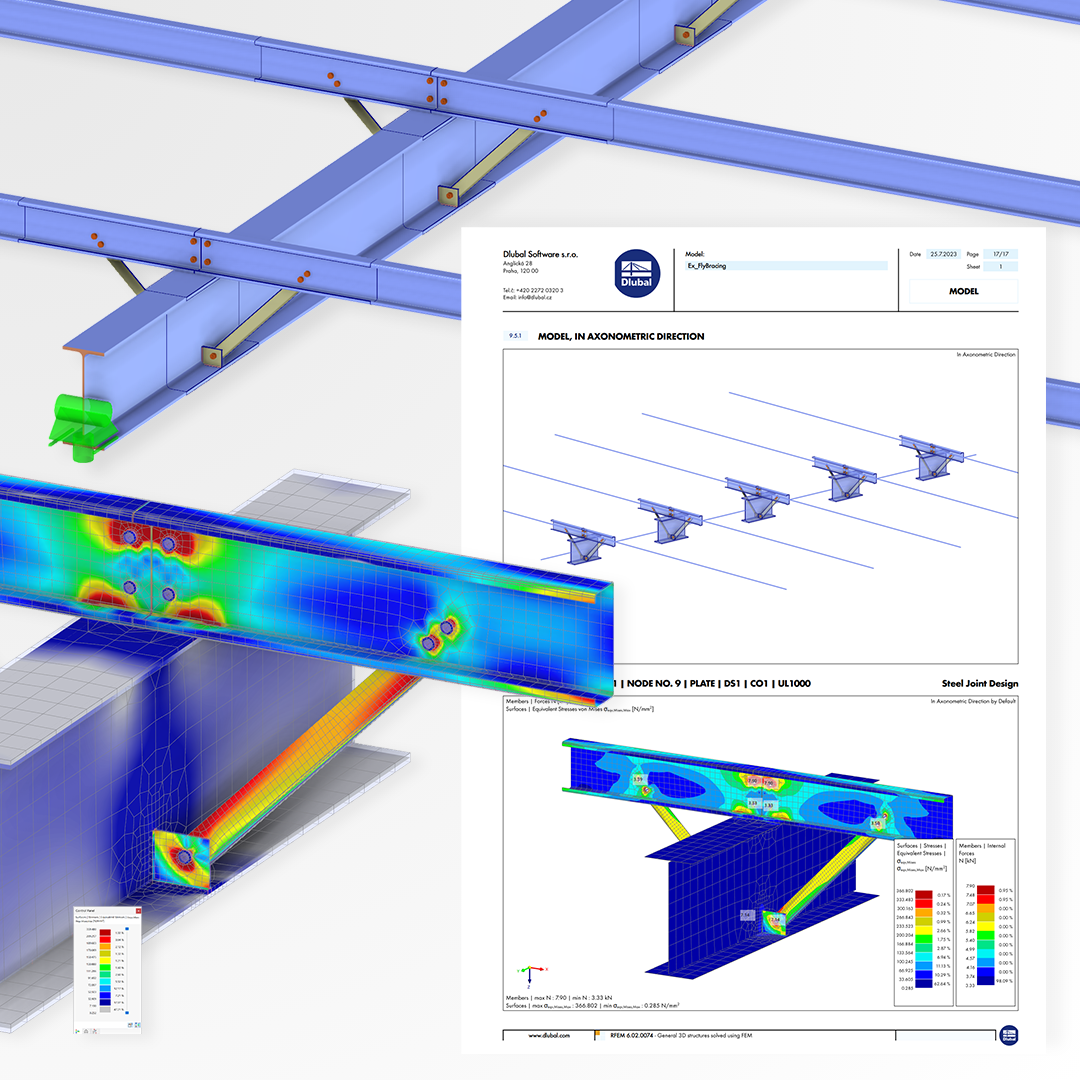This screenshot has height=1080, width=1080.
Task: Click the color scale options icon in Control Panel
Action: point(130,1025)
